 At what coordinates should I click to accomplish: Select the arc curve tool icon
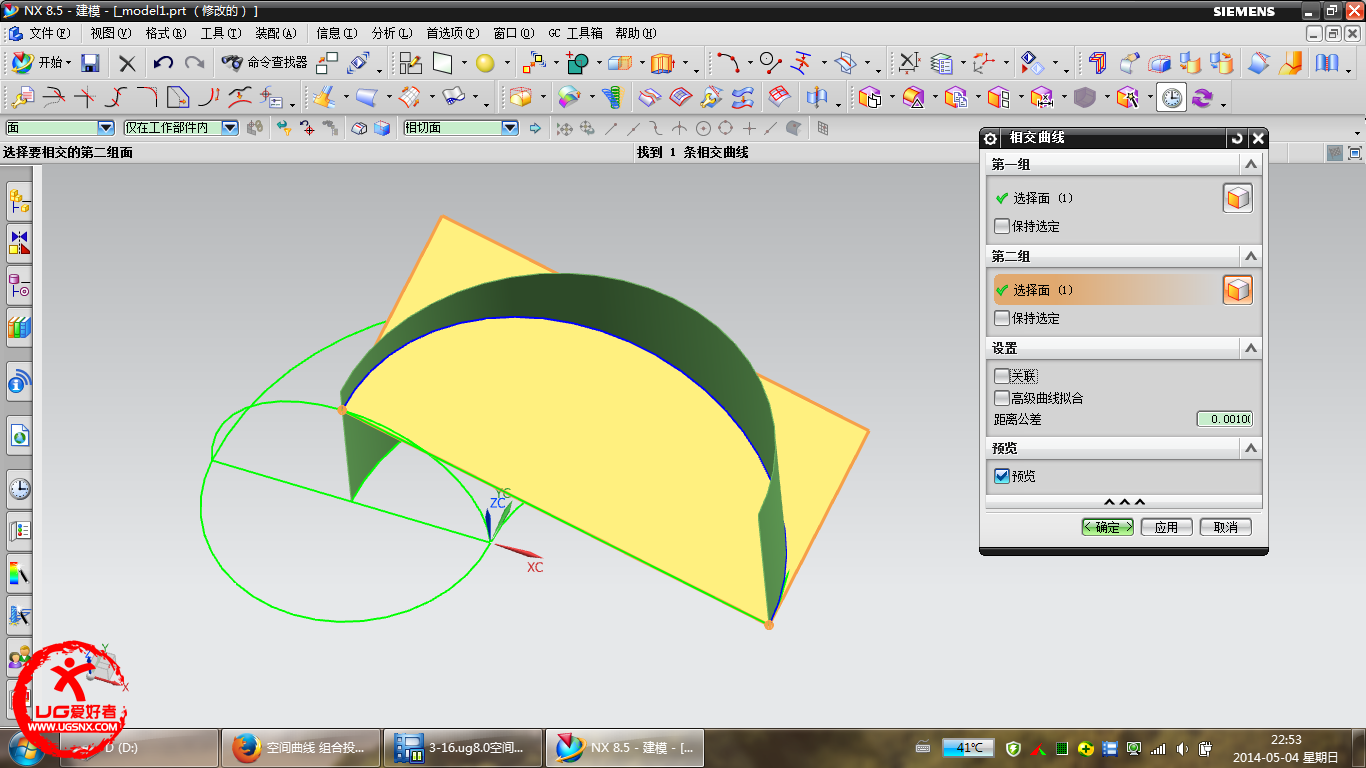(x=728, y=63)
